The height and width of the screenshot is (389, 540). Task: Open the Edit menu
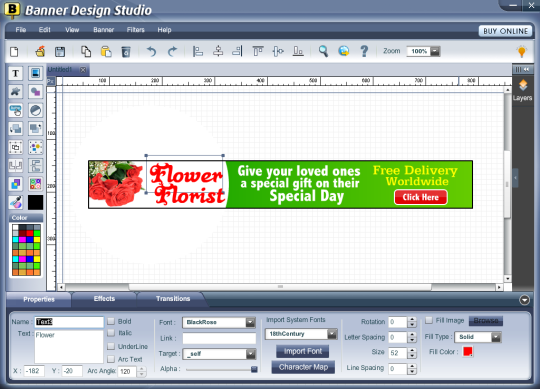(x=44, y=30)
